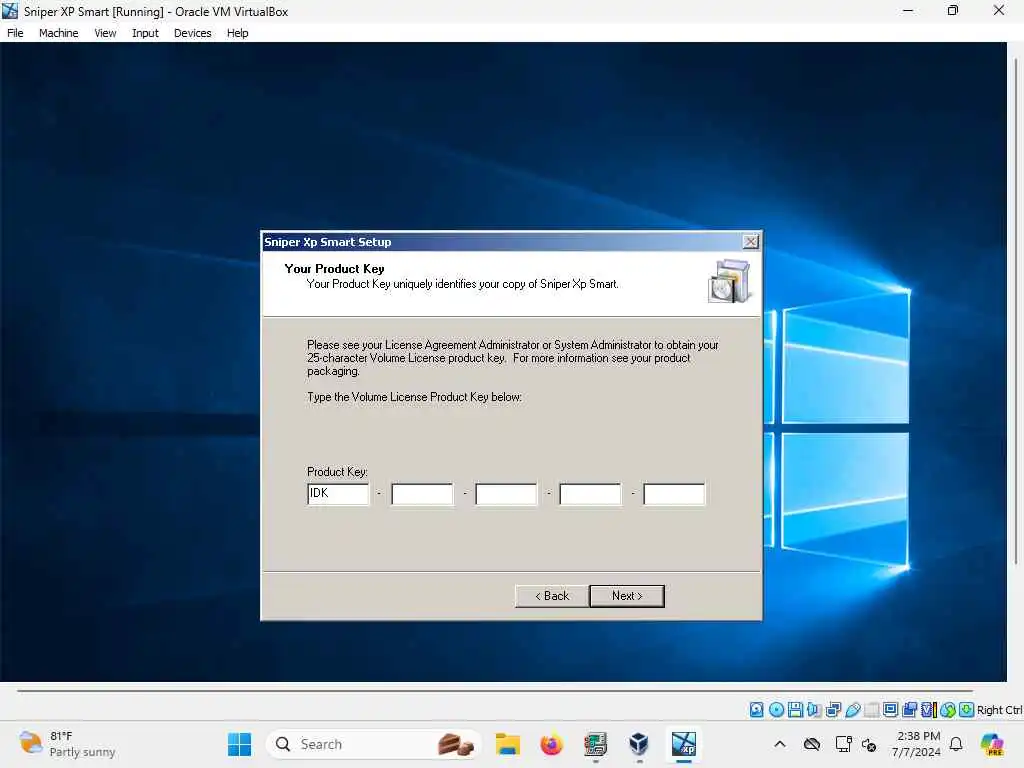Open the Windows Start menu
The height and width of the screenshot is (768, 1024).
(x=240, y=744)
